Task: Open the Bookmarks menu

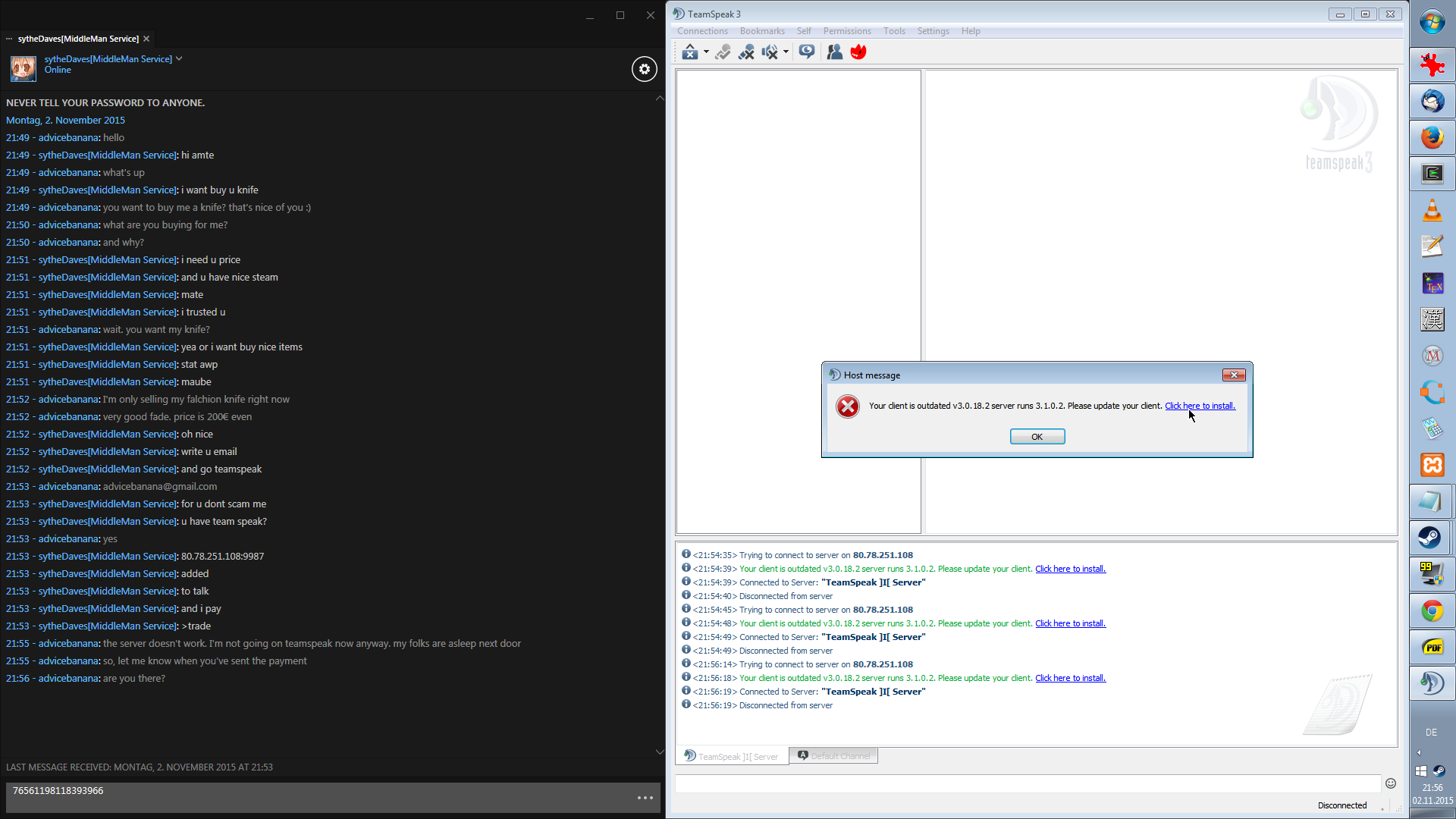Action: click(x=761, y=31)
